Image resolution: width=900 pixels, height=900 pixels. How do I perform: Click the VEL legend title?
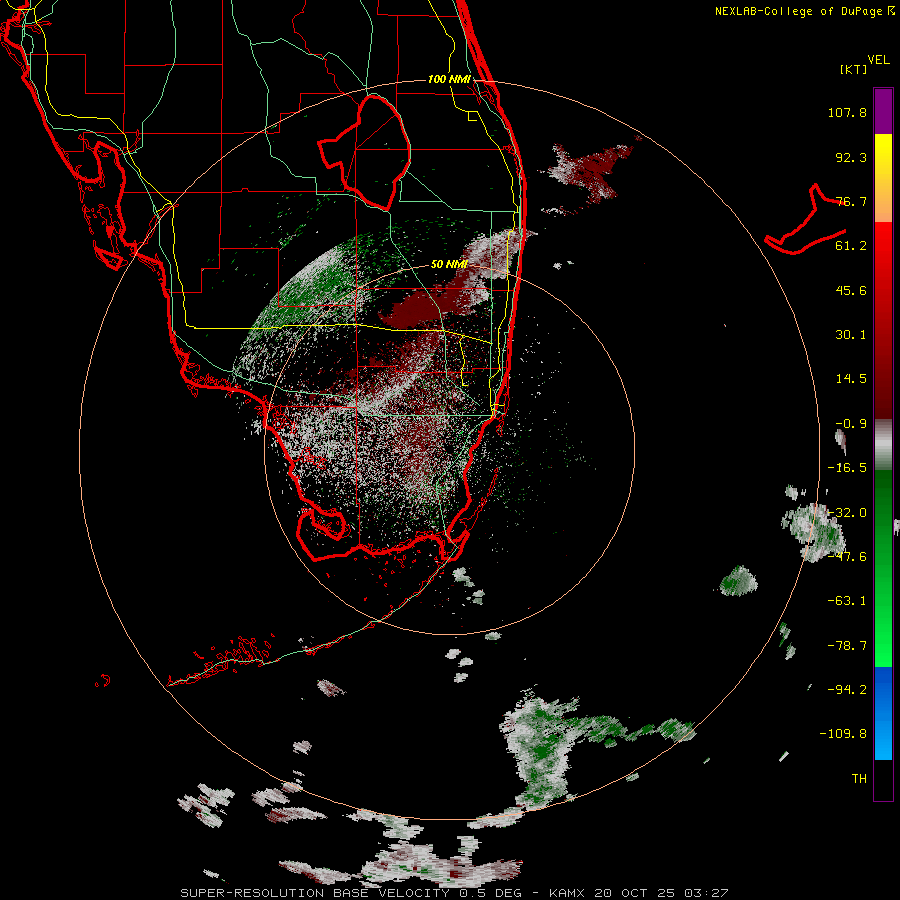879,59
